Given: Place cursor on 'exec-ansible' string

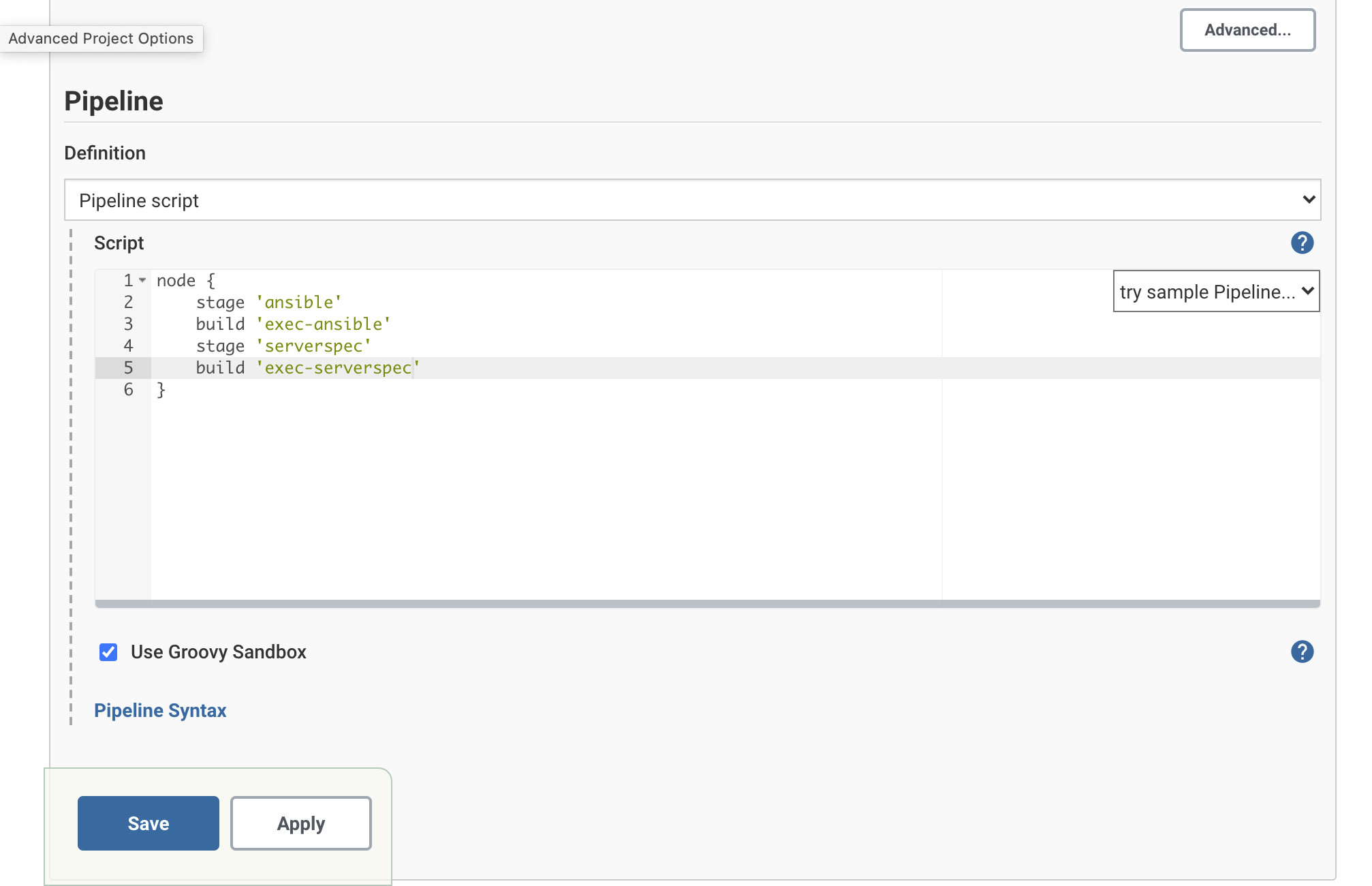Looking at the screenshot, I should (x=324, y=324).
